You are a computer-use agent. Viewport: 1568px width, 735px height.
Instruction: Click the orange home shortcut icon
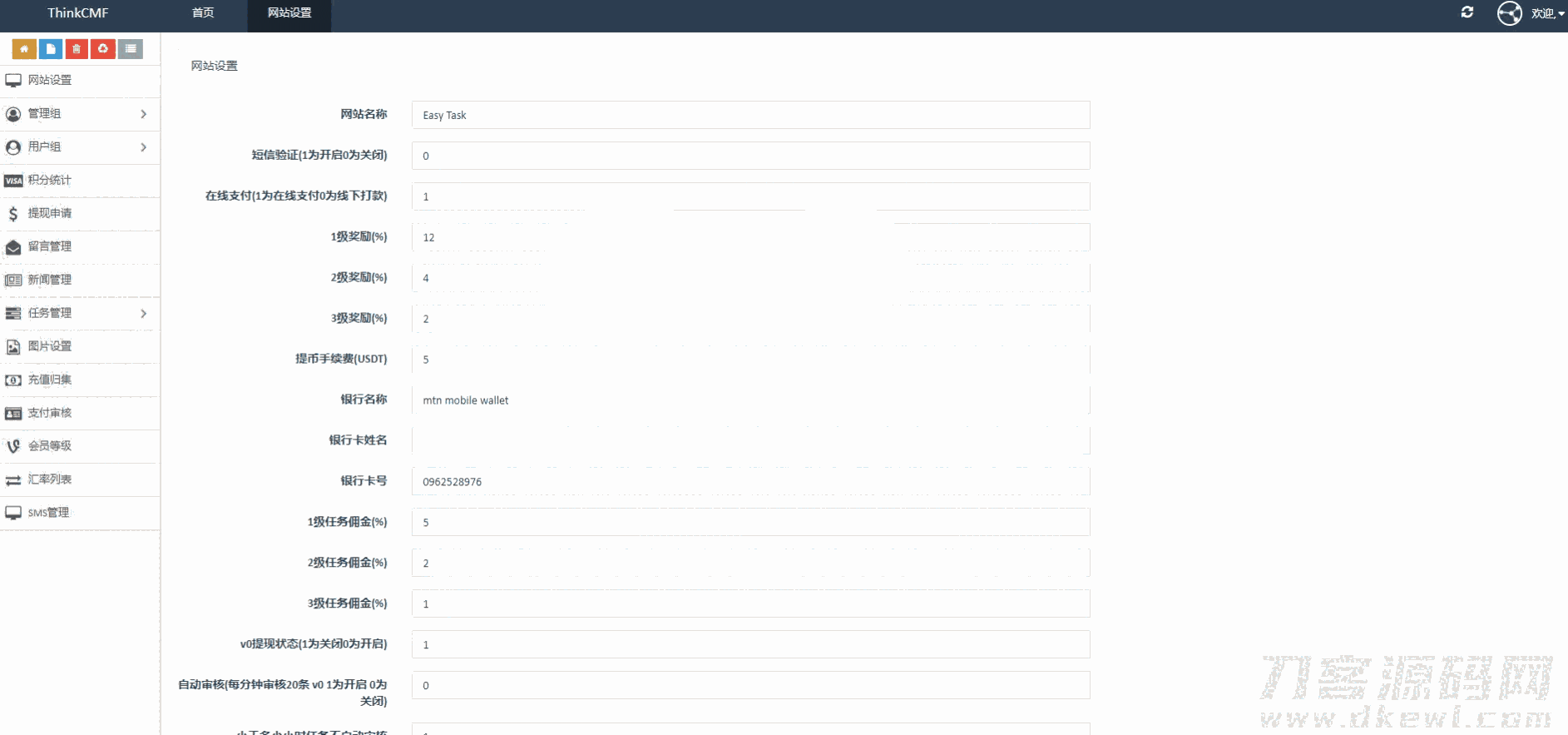(24, 49)
